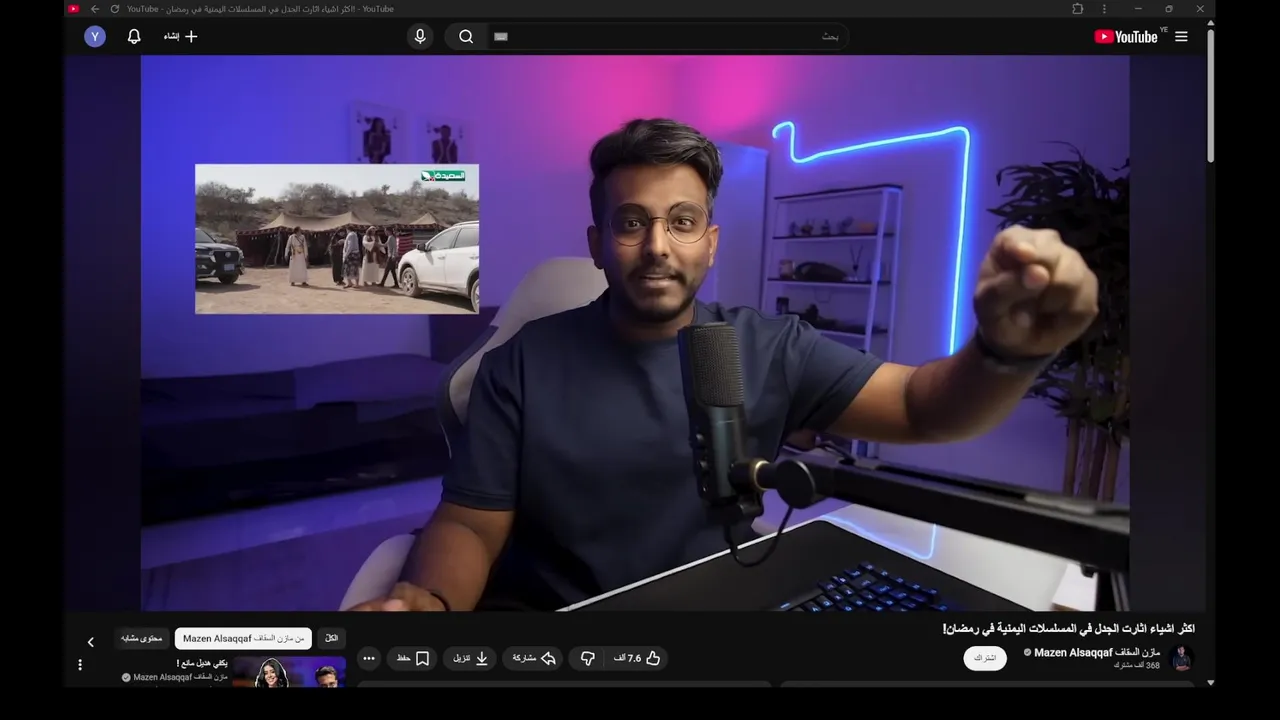Open more actions ellipsis beside the save button
This screenshot has height=720, width=1280.
[369, 658]
